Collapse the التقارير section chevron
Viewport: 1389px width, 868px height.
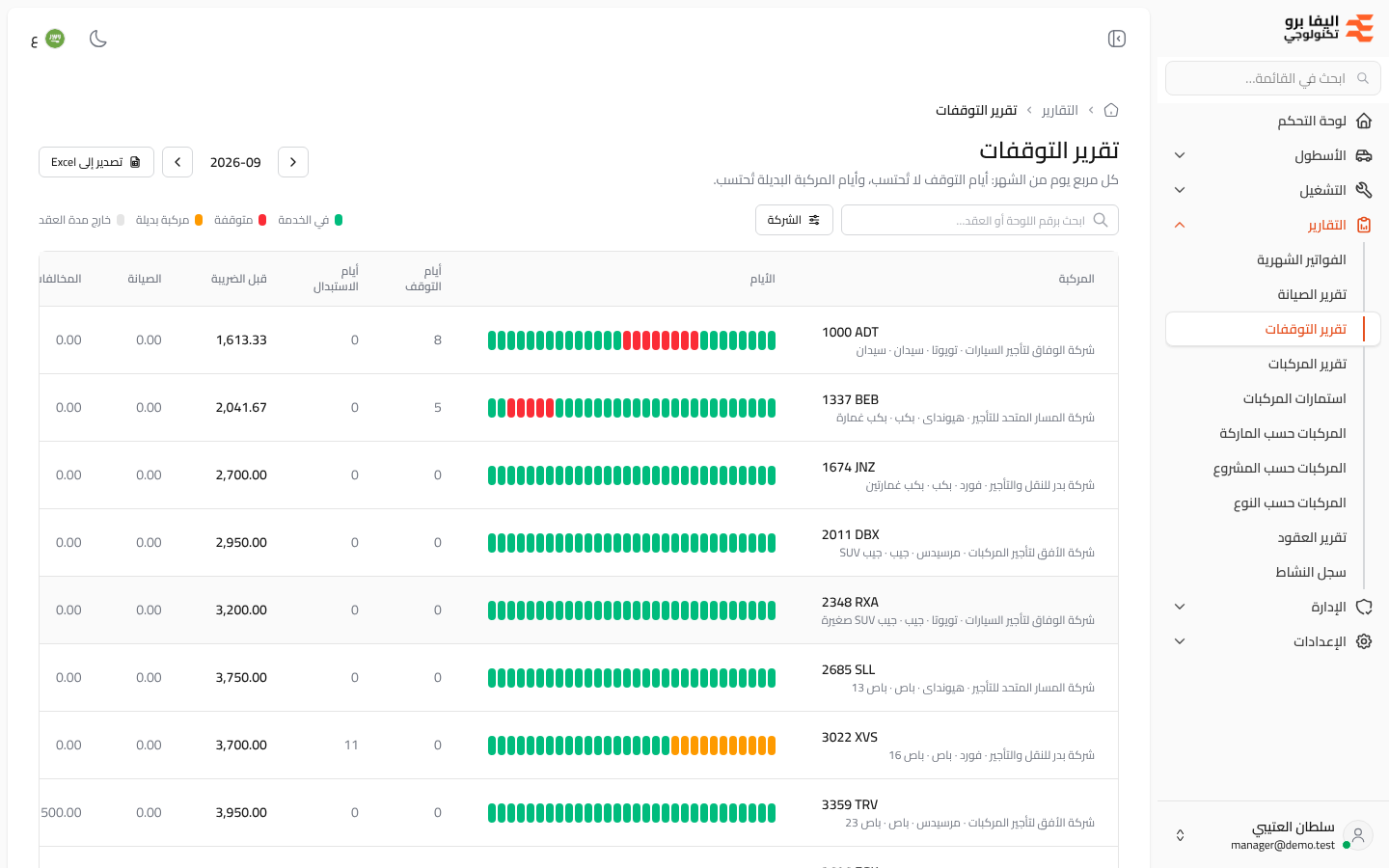pyautogui.click(x=1180, y=225)
